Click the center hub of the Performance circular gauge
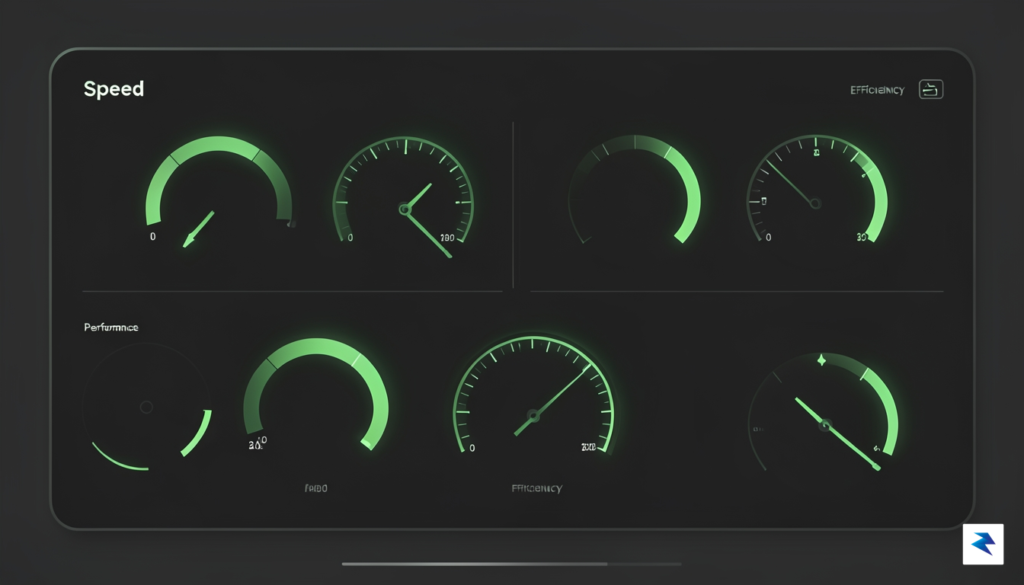The width and height of the screenshot is (1024, 585). (146, 407)
